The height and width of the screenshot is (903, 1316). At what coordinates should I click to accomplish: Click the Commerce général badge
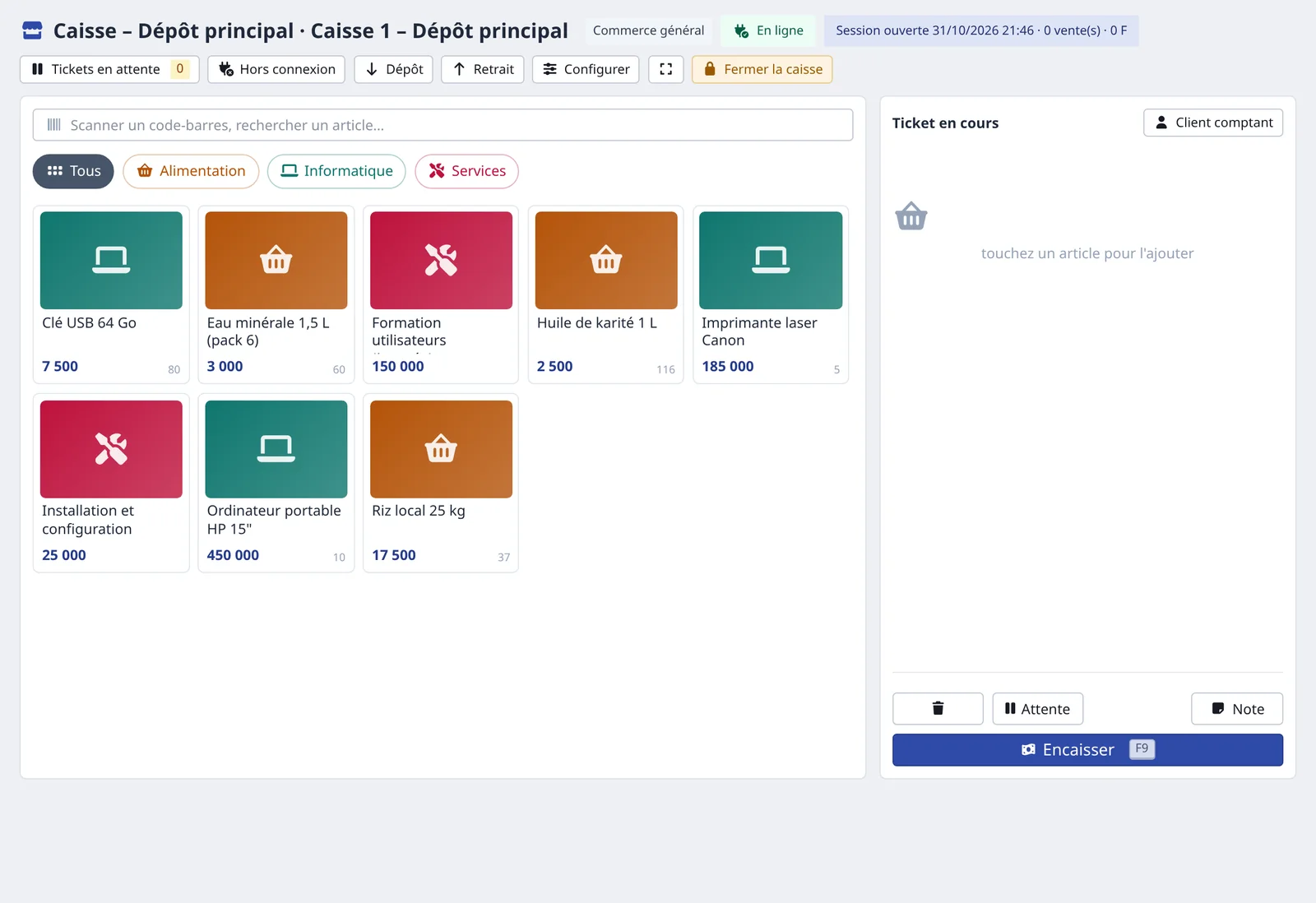648,30
